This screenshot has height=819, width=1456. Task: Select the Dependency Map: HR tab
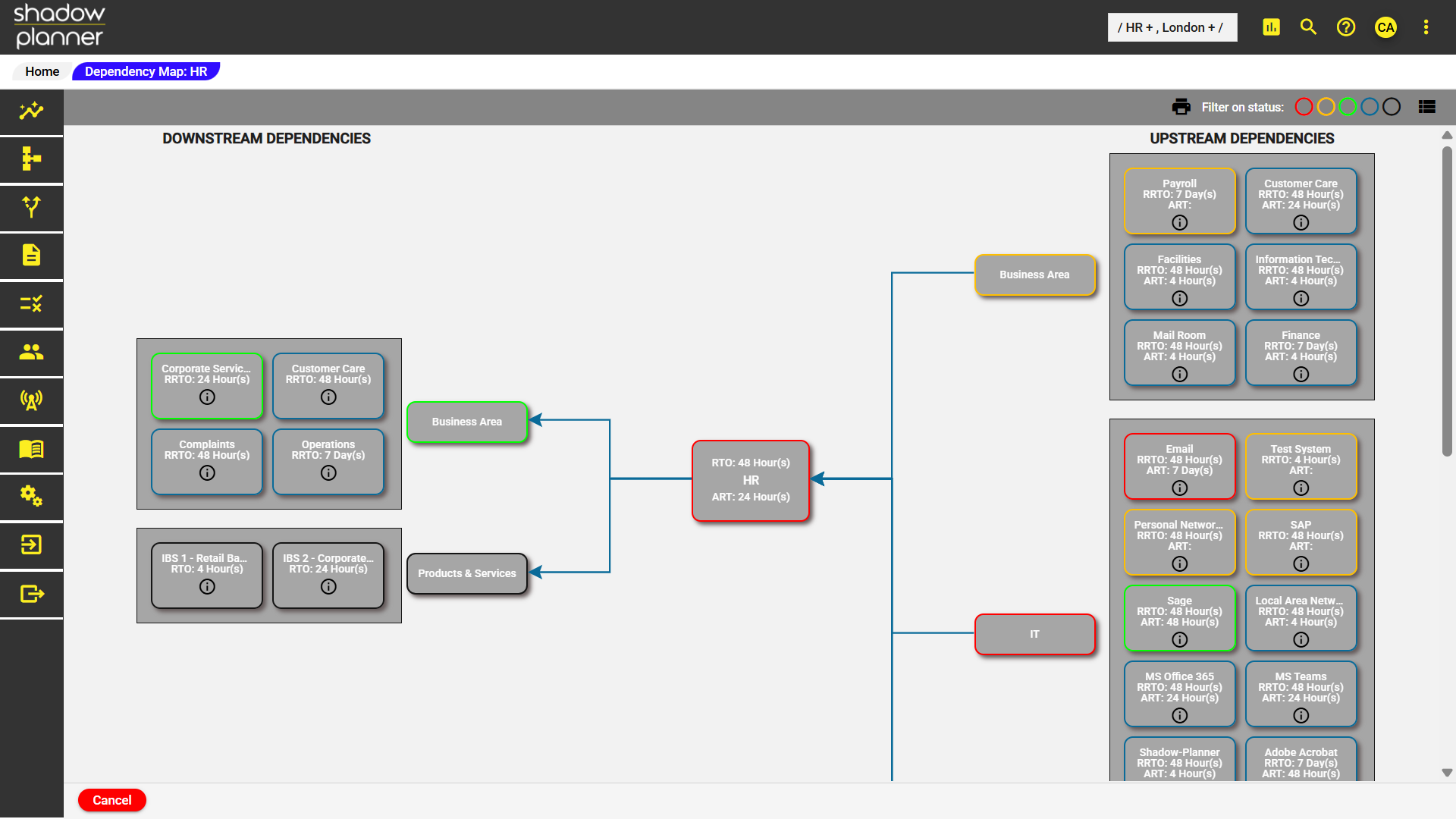pos(146,71)
